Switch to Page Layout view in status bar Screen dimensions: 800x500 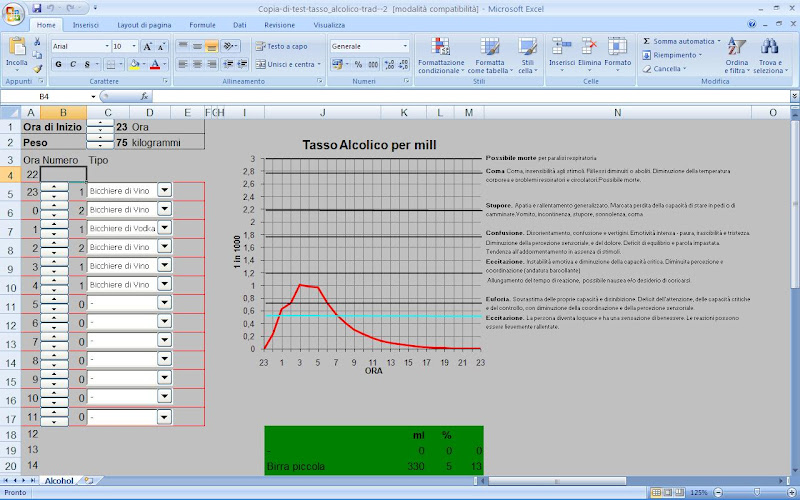click(x=667, y=493)
